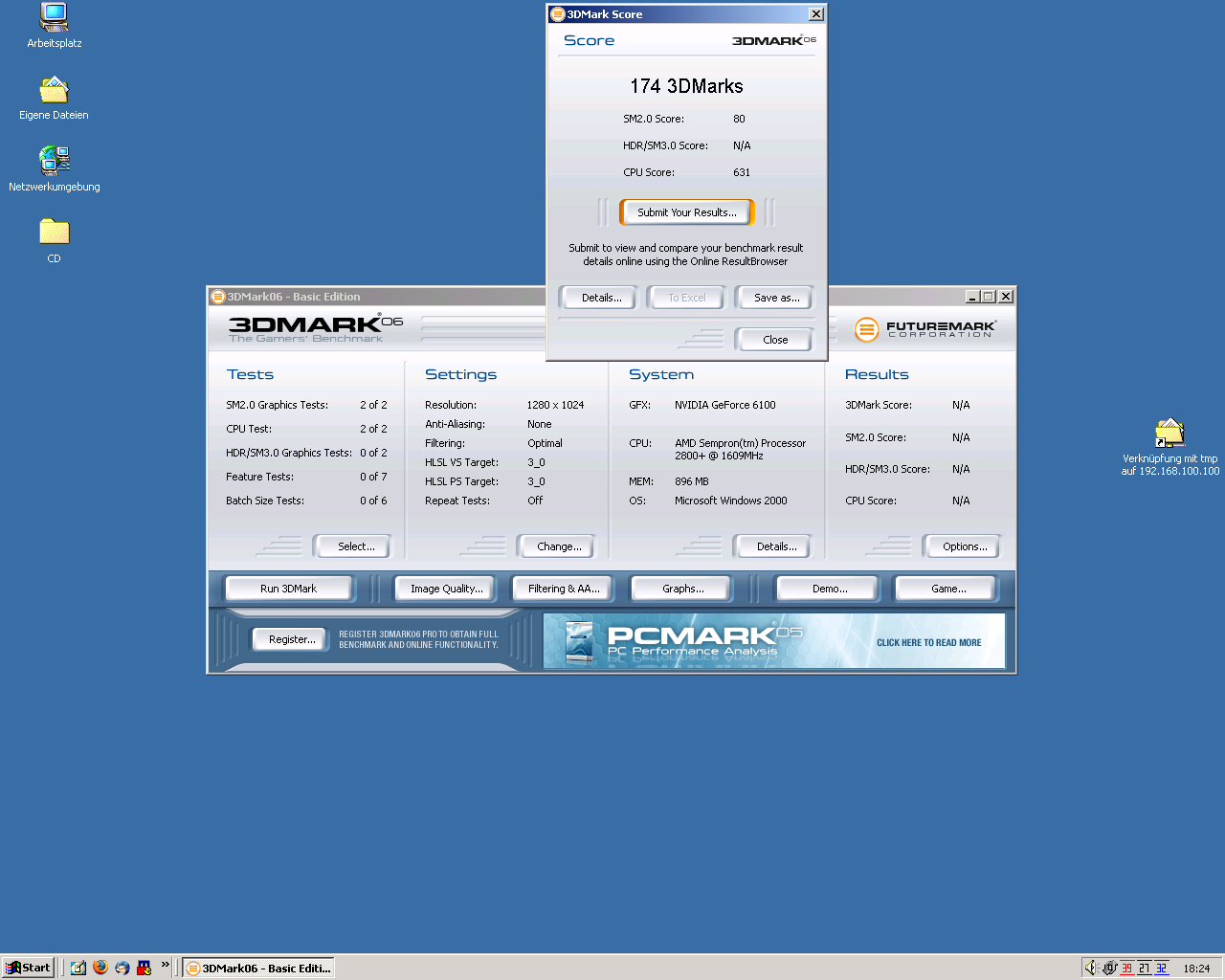
Task: Click Save as in the Score dialog
Action: [776, 298]
